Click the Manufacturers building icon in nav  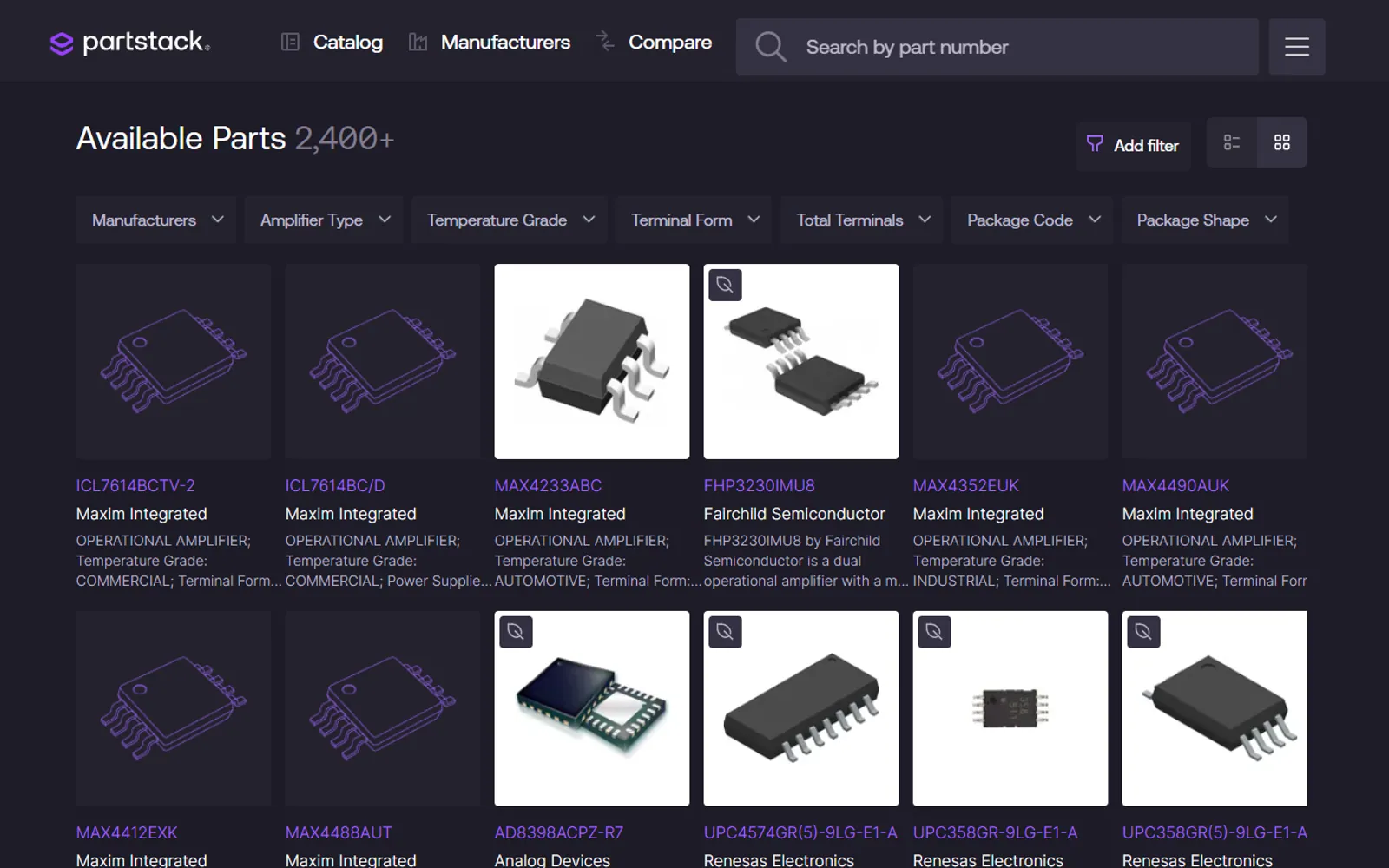pos(418,42)
